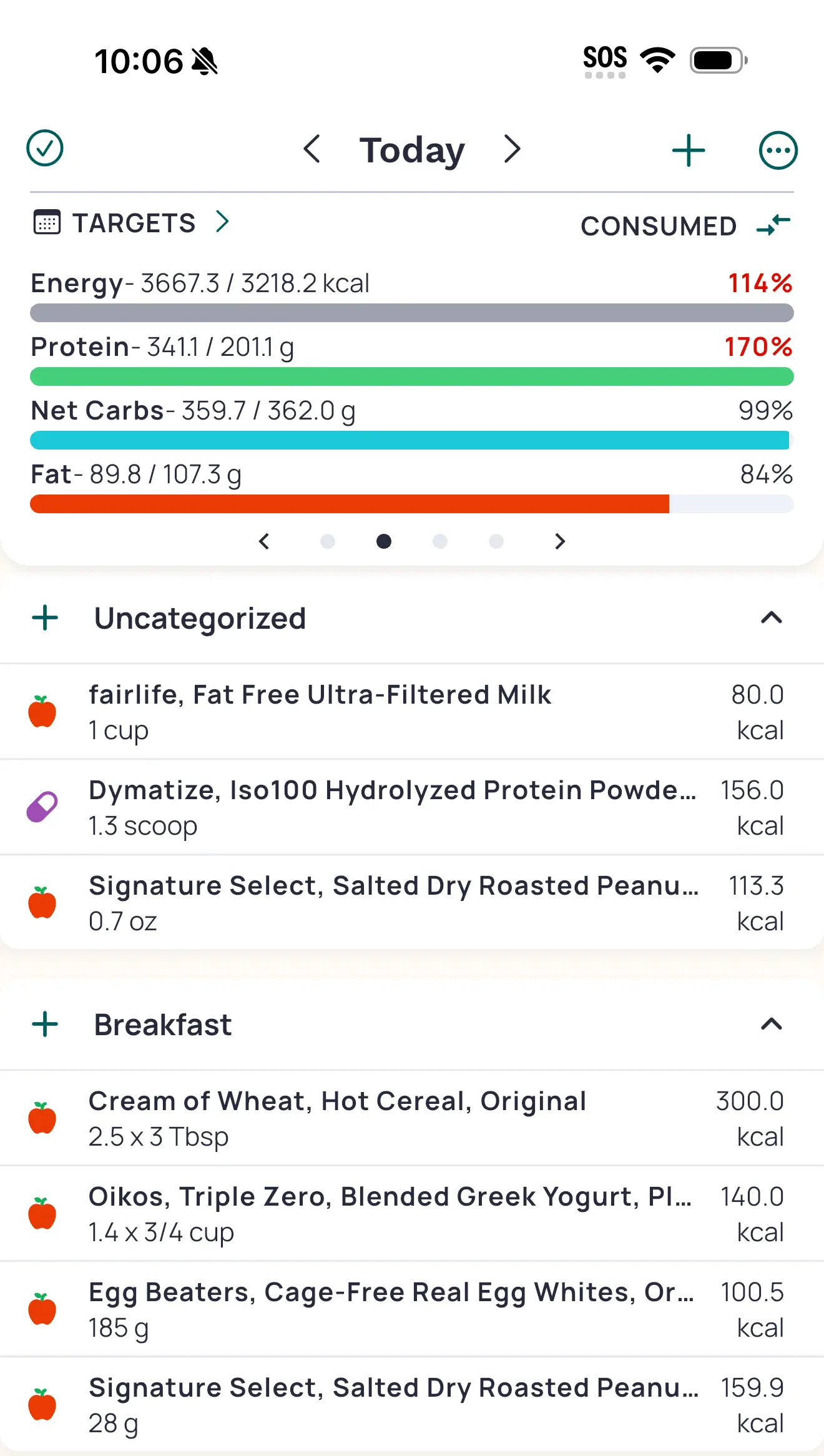The width and height of the screenshot is (824, 1456).
Task: Go to the next day arrow
Action: (x=512, y=149)
